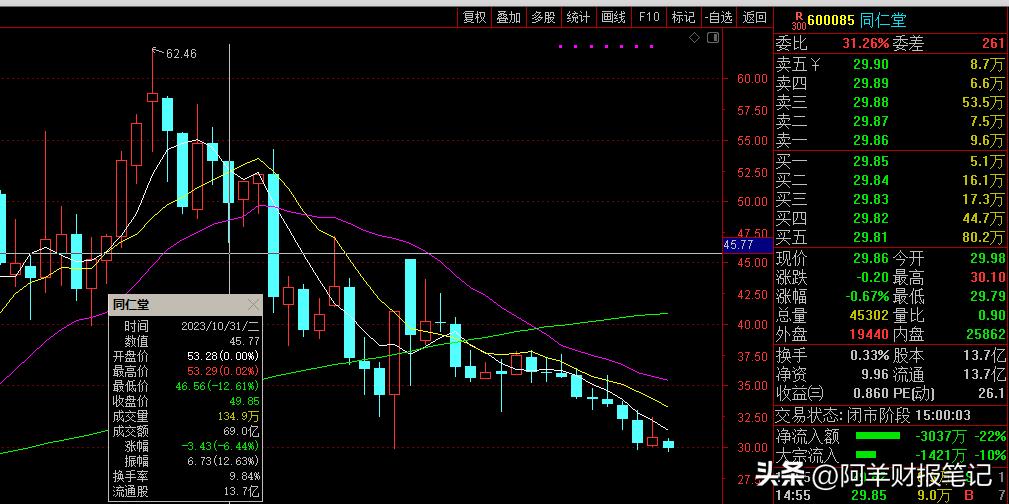The width and height of the screenshot is (1009, 504).
Task: Open the 叠加 overlay option
Action: [x=508, y=17]
